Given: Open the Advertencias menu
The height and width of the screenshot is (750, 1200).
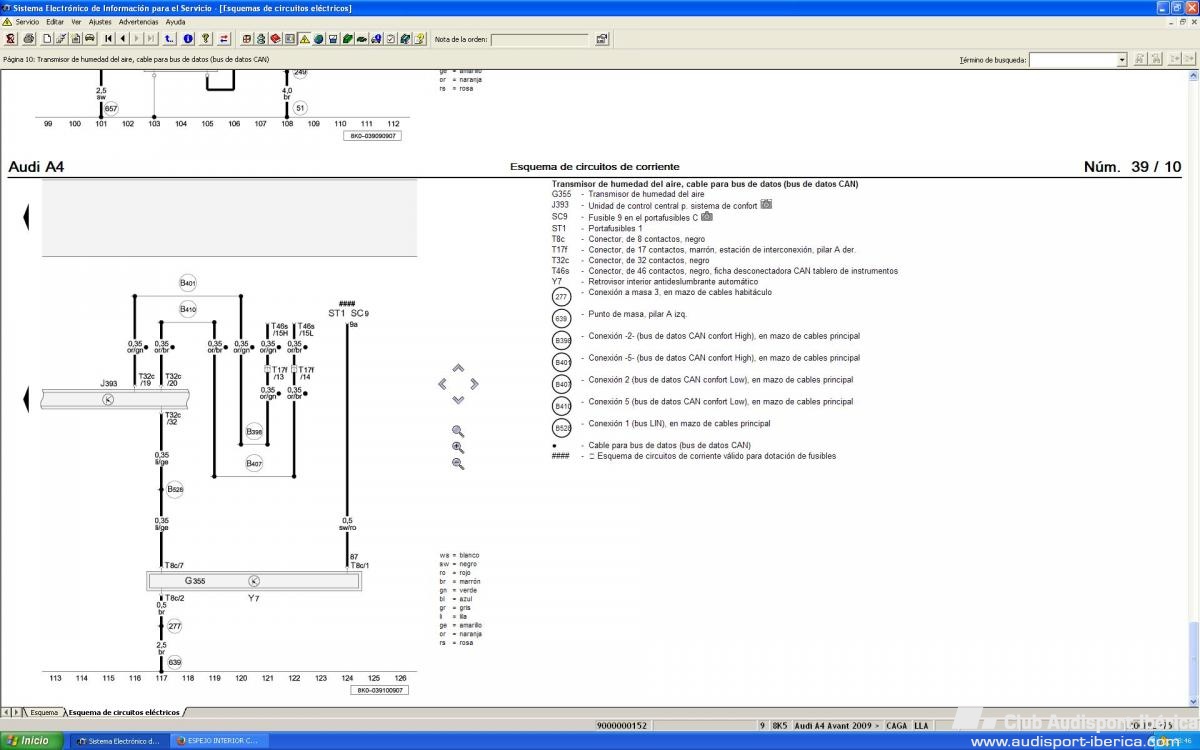Looking at the screenshot, I should pos(138,21).
